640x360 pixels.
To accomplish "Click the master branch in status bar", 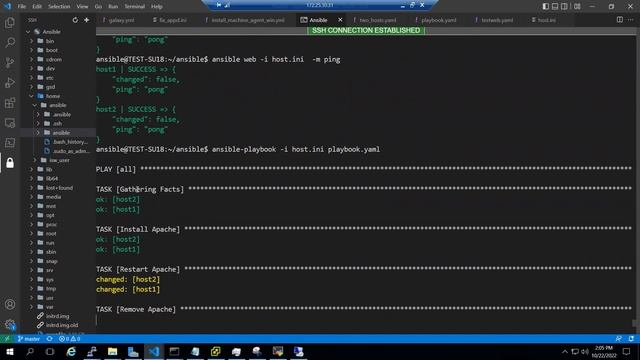I will [29, 339].
